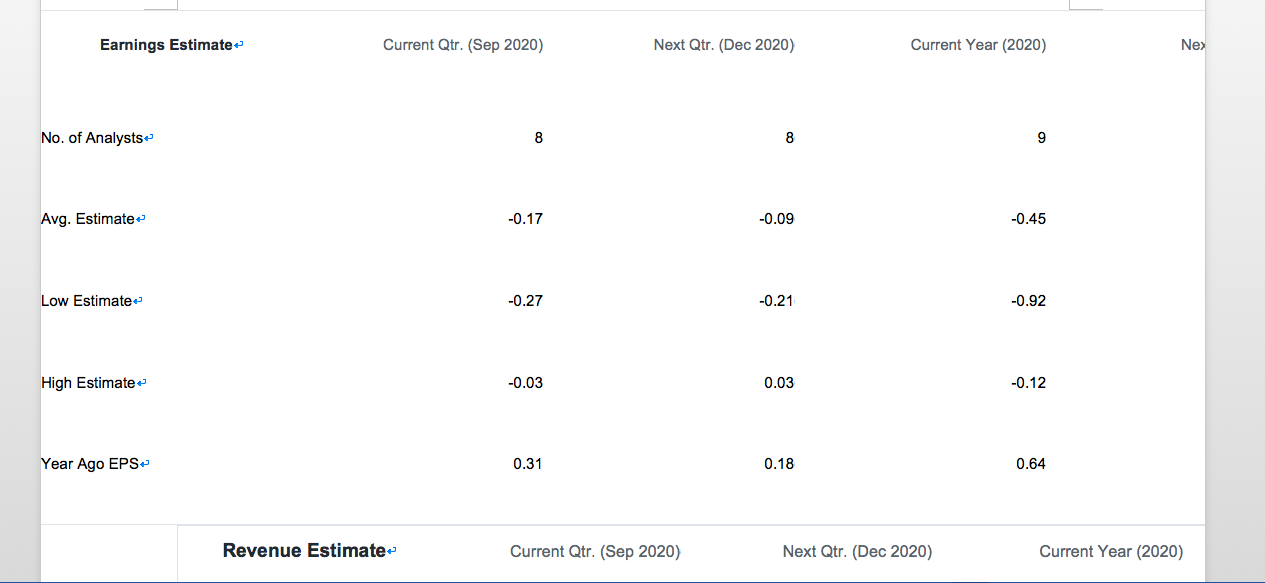The image size is (1265, 583).
Task: Select the Year Ago EPS row label
Action: point(90,464)
